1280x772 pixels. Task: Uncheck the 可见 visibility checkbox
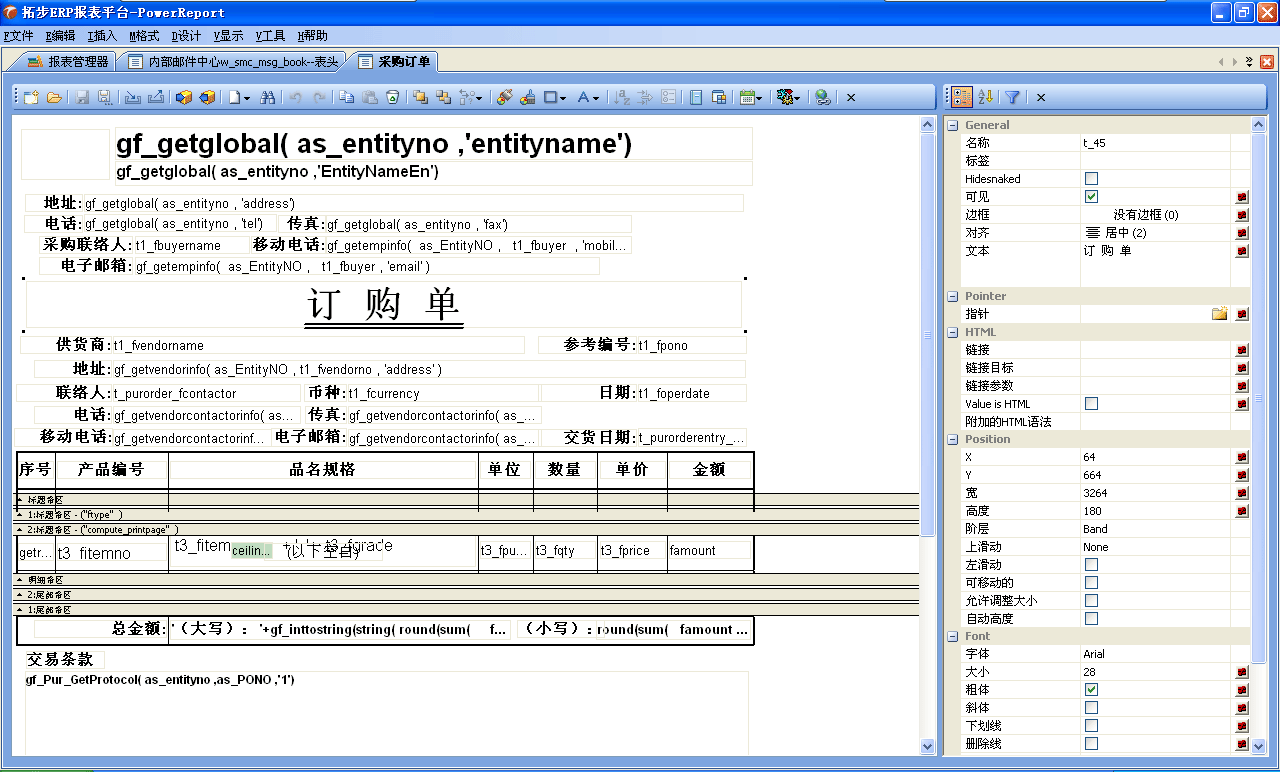tap(1091, 196)
